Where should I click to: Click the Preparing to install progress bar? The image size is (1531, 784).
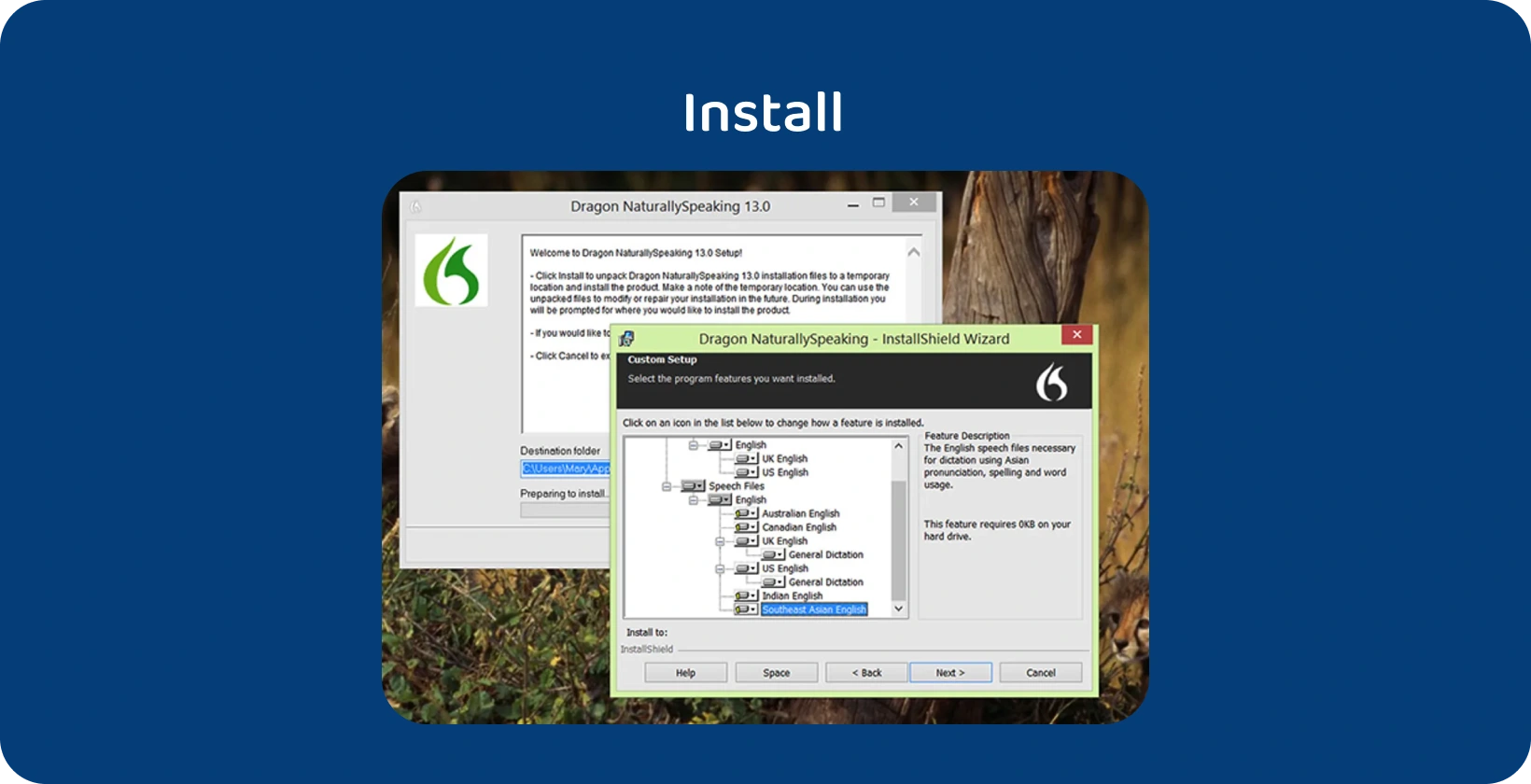tap(566, 511)
